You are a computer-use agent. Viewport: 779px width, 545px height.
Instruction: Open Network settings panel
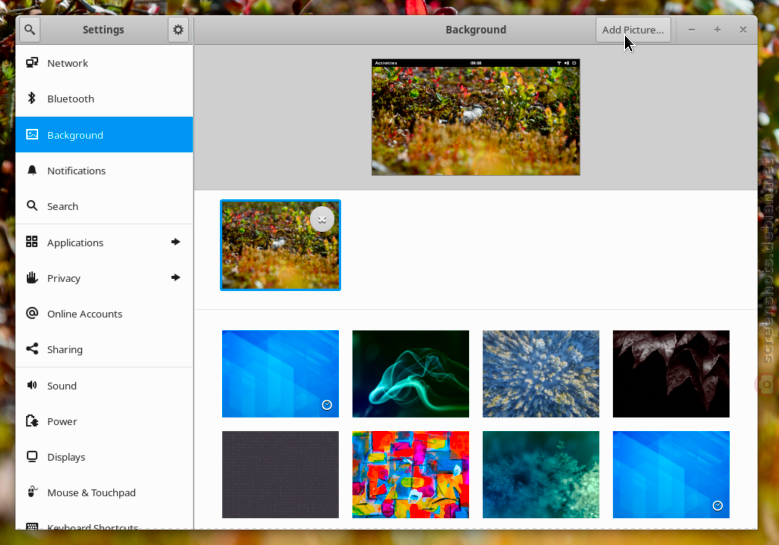click(104, 63)
